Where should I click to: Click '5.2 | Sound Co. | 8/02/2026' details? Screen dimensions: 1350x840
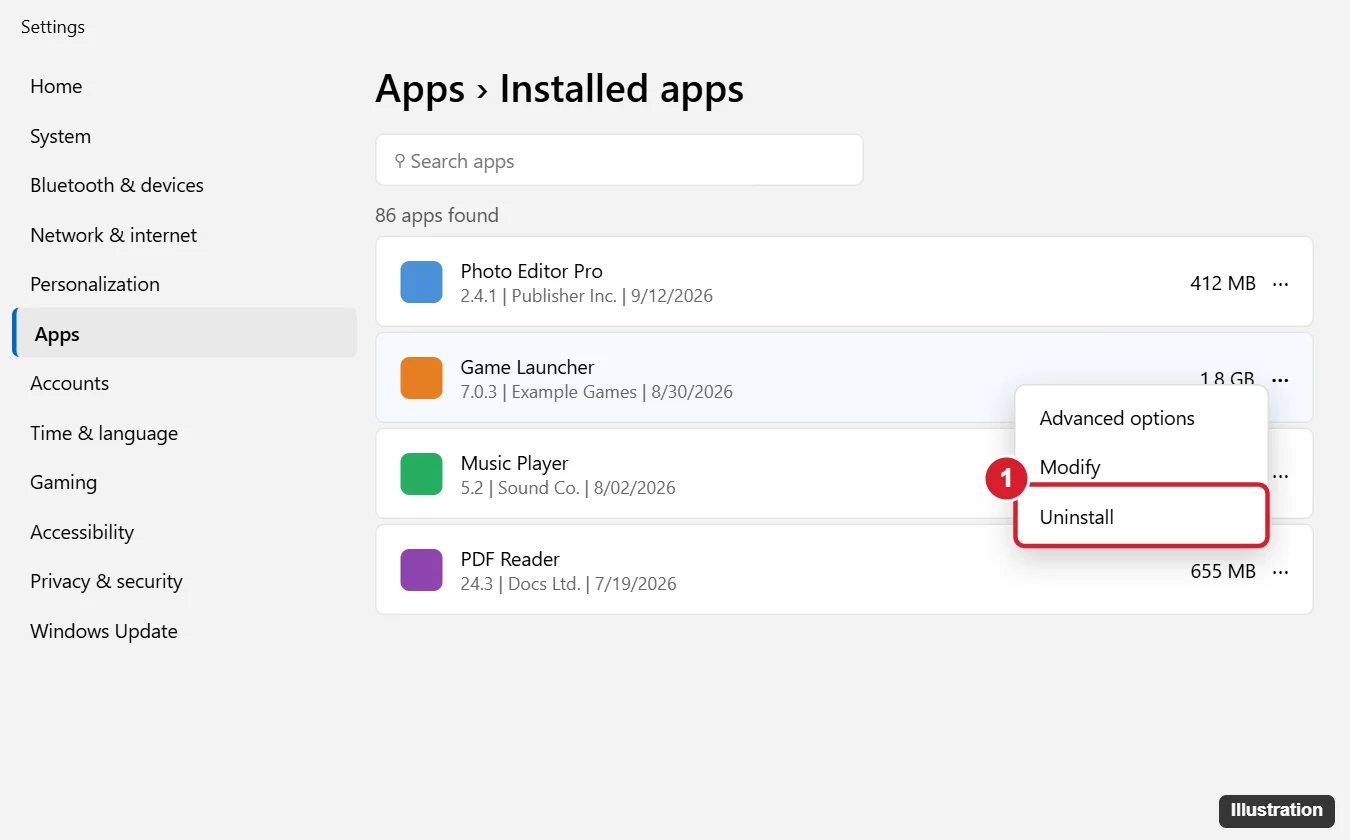(568, 488)
